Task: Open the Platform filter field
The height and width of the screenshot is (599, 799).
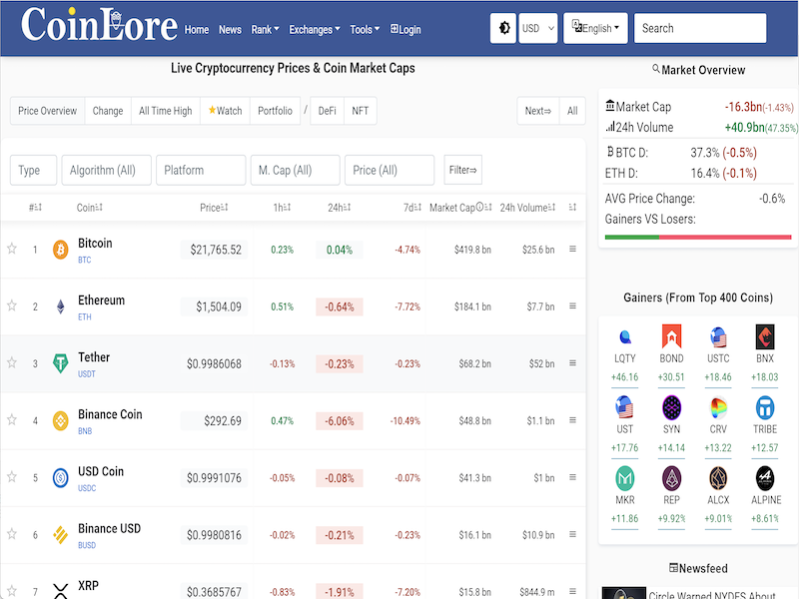Action: coord(201,170)
